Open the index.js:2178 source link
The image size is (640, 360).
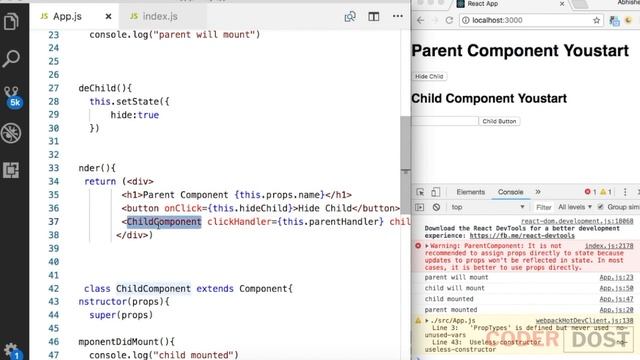(x=609, y=246)
